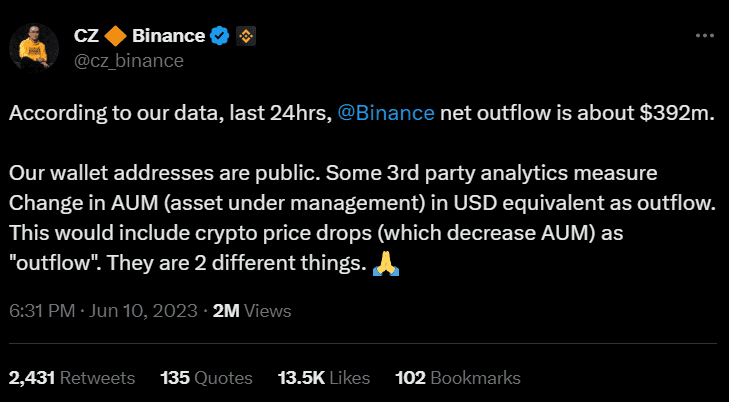Open the tweet's more options ellipsis menu

tap(704, 36)
